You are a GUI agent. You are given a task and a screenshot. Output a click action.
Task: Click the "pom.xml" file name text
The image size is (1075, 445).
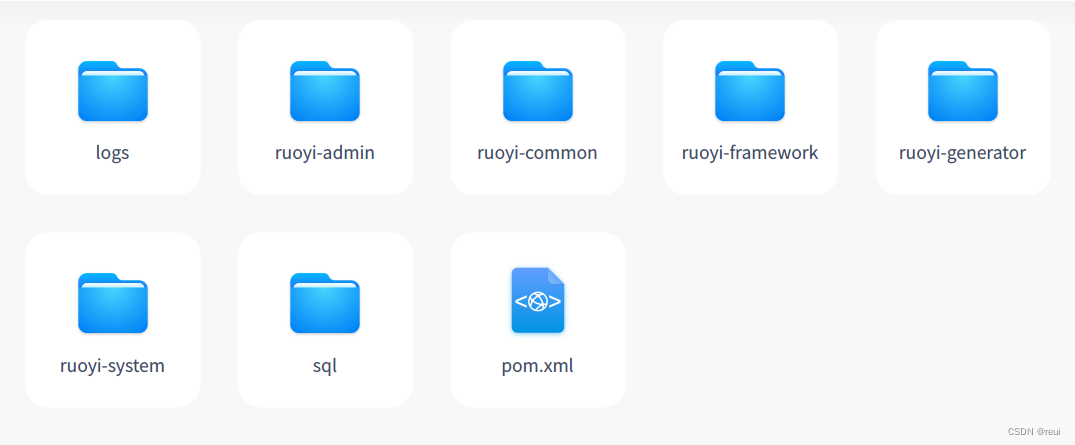[538, 366]
